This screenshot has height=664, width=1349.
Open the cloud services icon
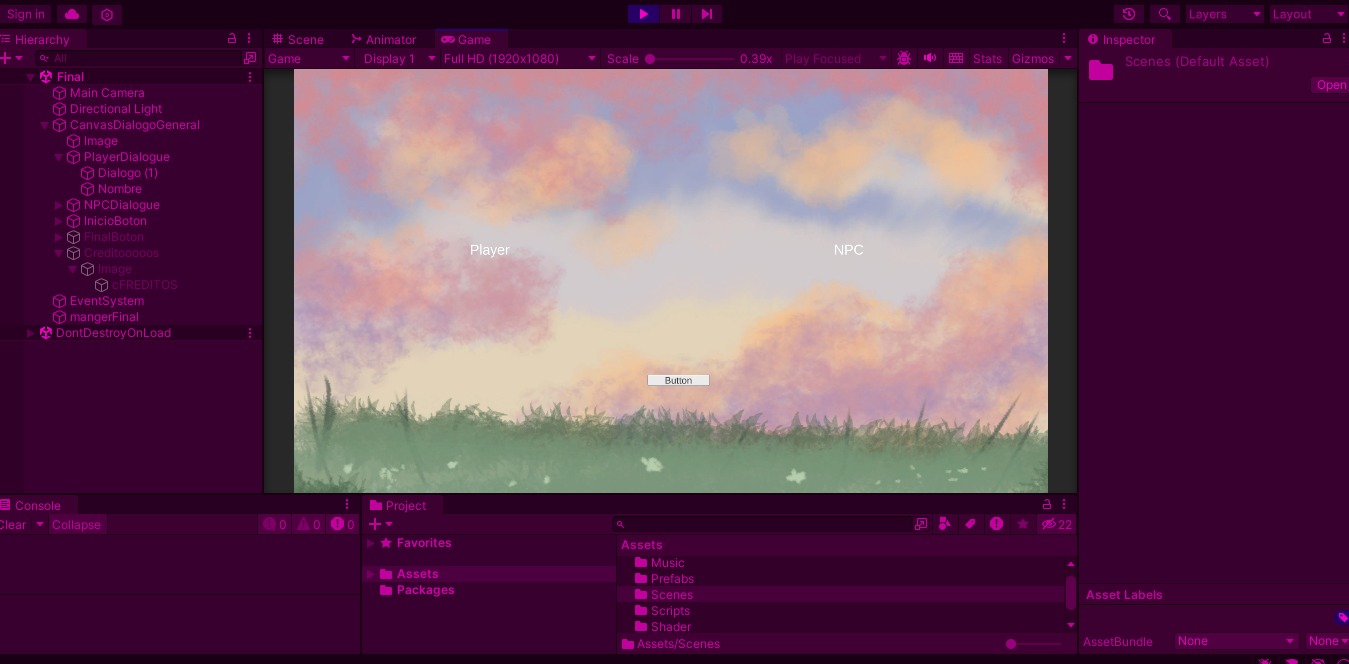click(72, 14)
